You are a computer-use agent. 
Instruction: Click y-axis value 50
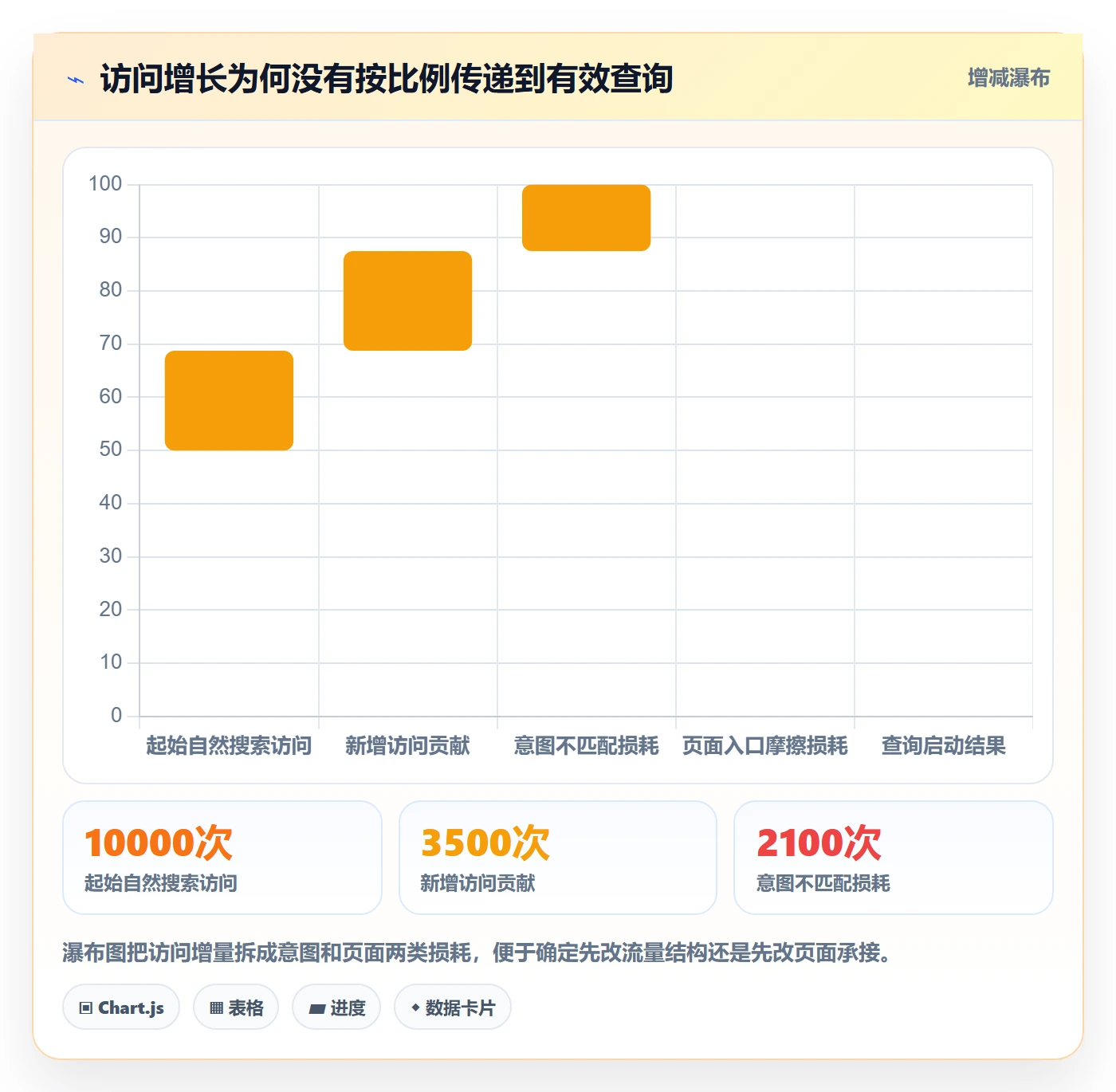pyautogui.click(x=111, y=450)
